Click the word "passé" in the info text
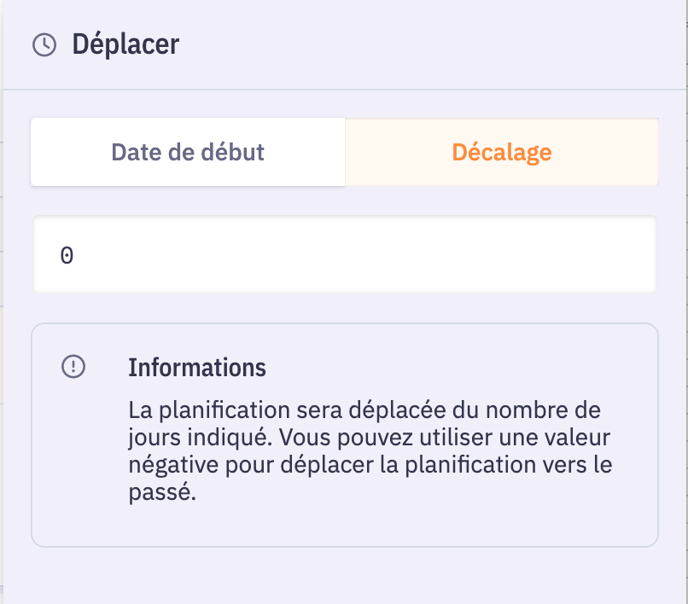 (160, 494)
